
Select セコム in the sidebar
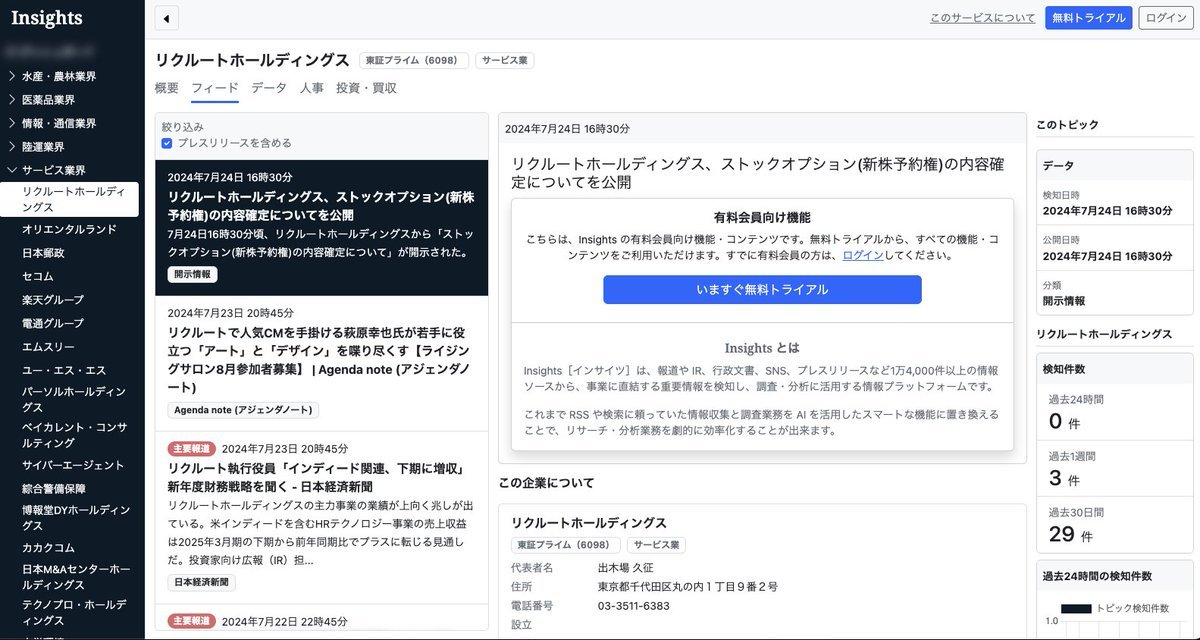38,276
